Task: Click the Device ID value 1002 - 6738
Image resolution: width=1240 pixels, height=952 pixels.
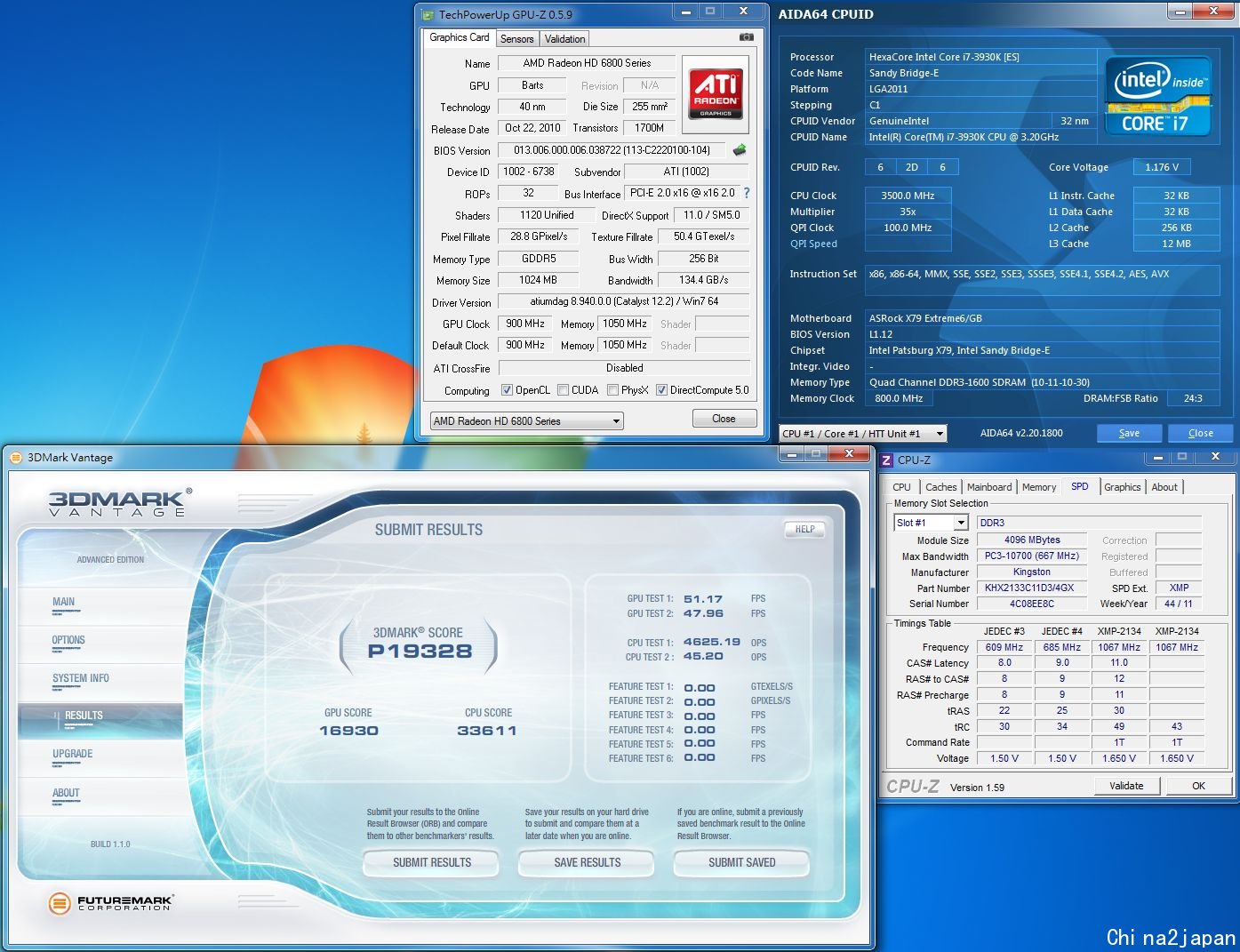Action: pyautogui.click(x=528, y=172)
